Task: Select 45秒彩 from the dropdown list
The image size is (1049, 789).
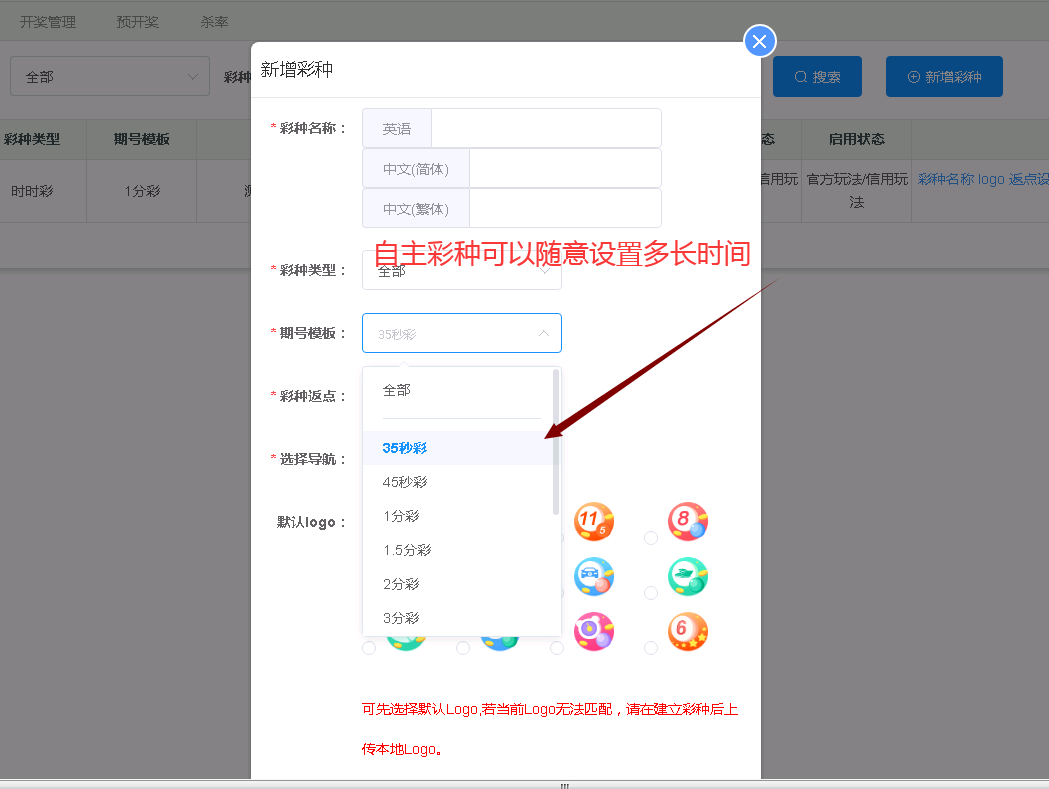Action: pyautogui.click(x=405, y=482)
